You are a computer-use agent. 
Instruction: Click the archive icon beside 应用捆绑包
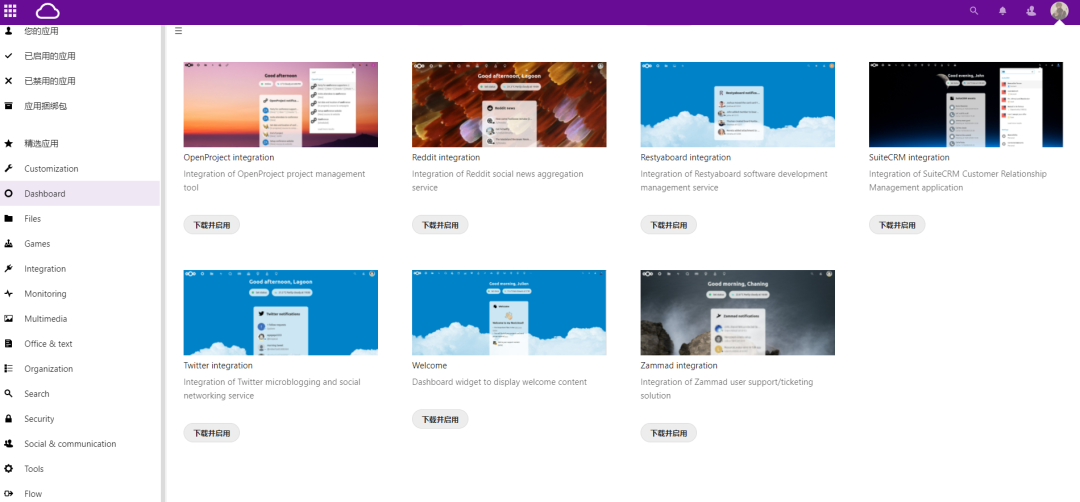pyautogui.click(x=8, y=106)
